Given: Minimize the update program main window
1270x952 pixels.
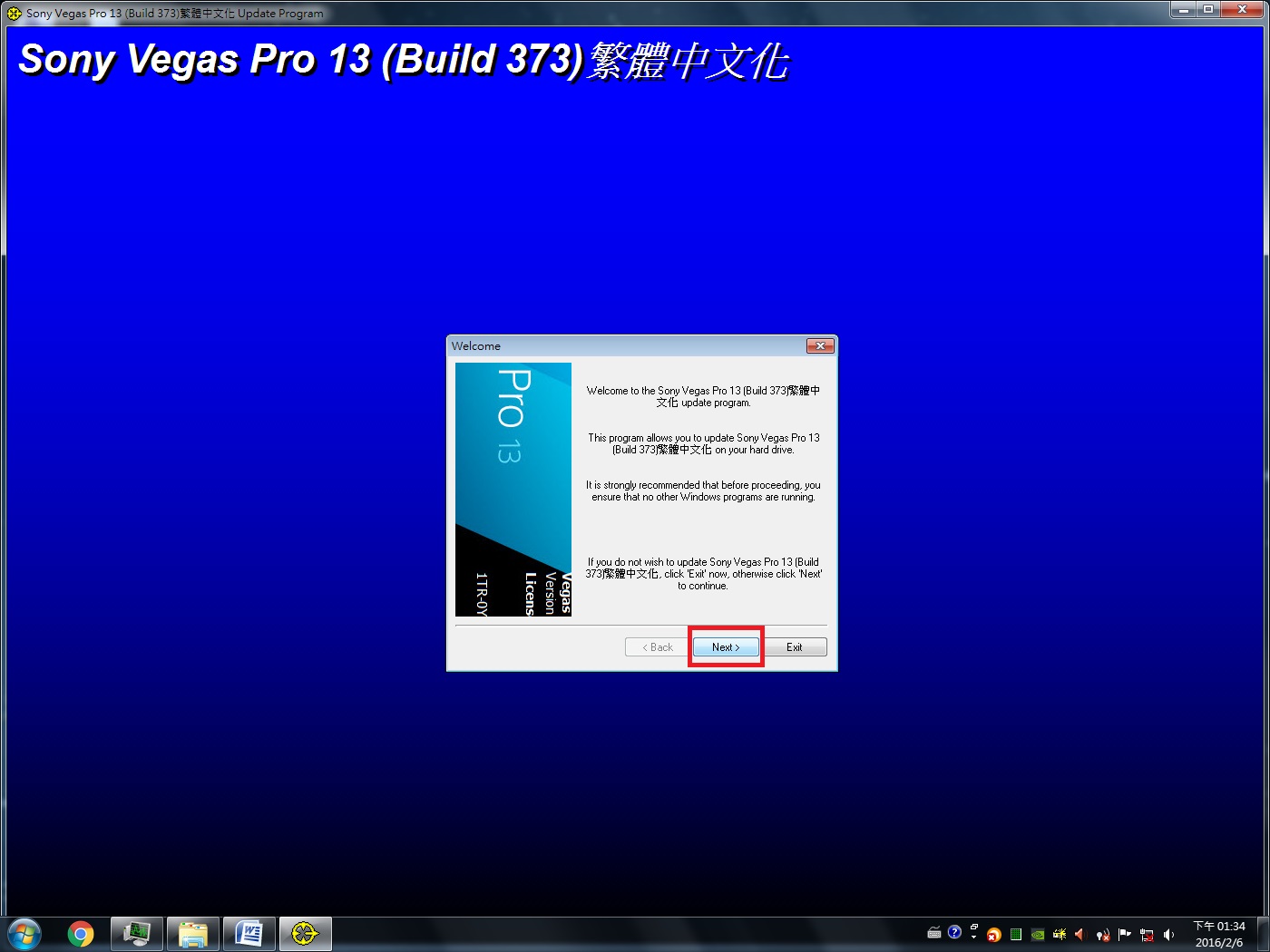Looking at the screenshot, I should 1184,9.
